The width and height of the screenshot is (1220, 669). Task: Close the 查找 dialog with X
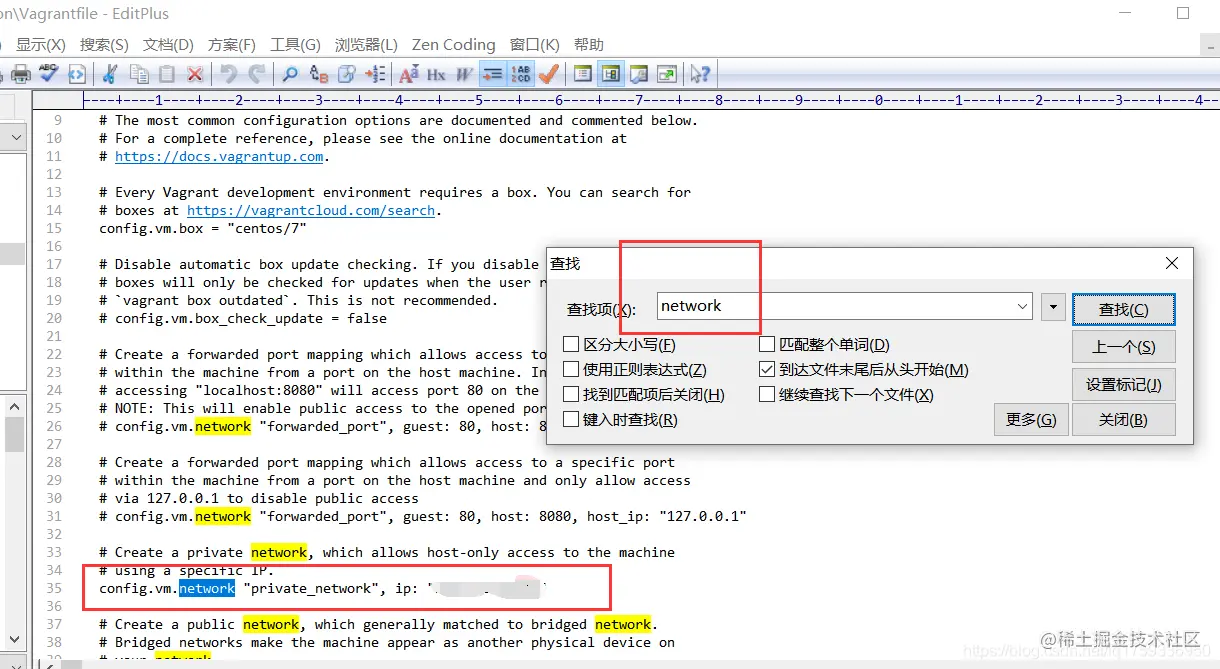[x=1172, y=263]
